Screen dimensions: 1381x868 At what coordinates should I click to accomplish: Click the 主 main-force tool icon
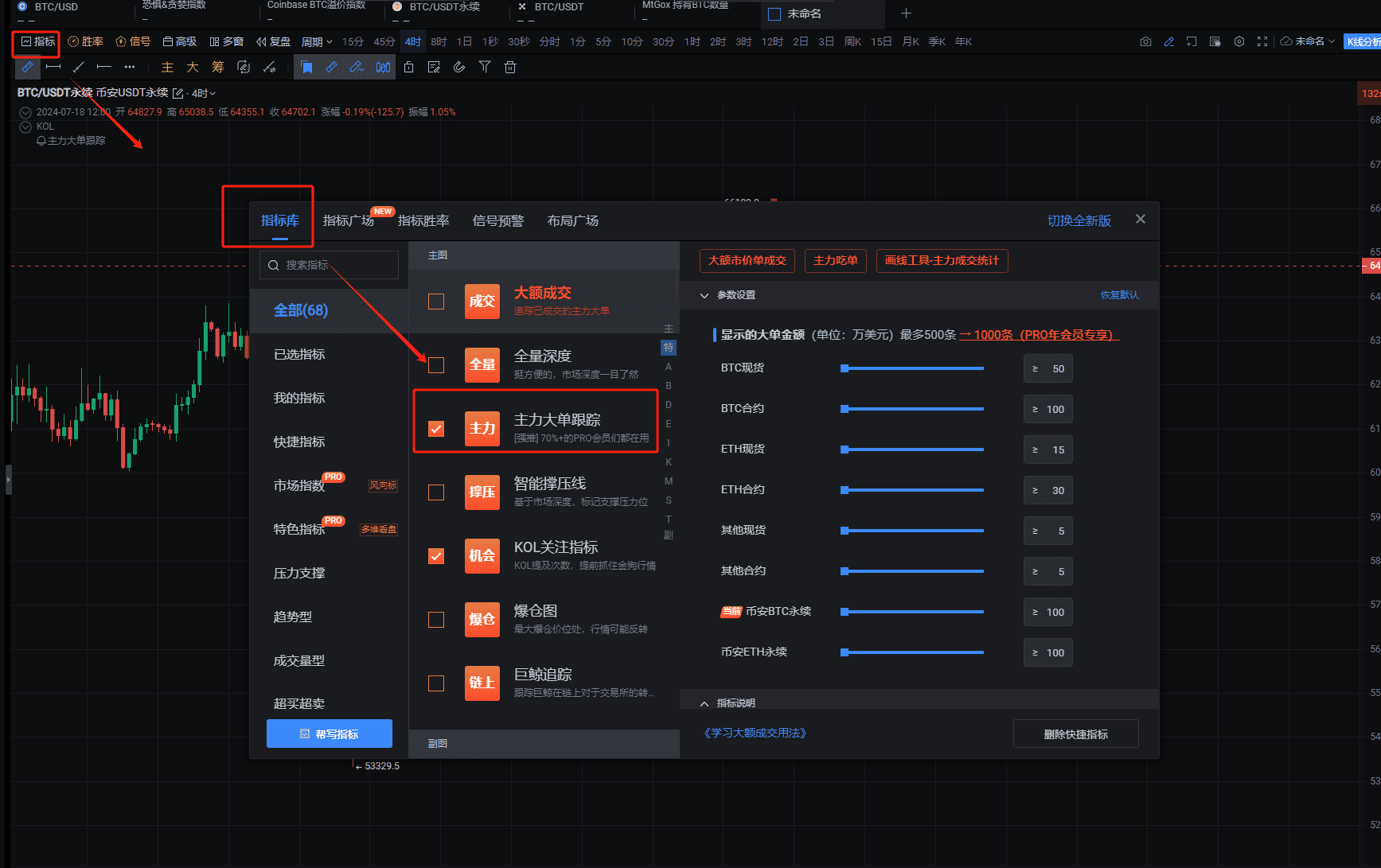[x=167, y=68]
